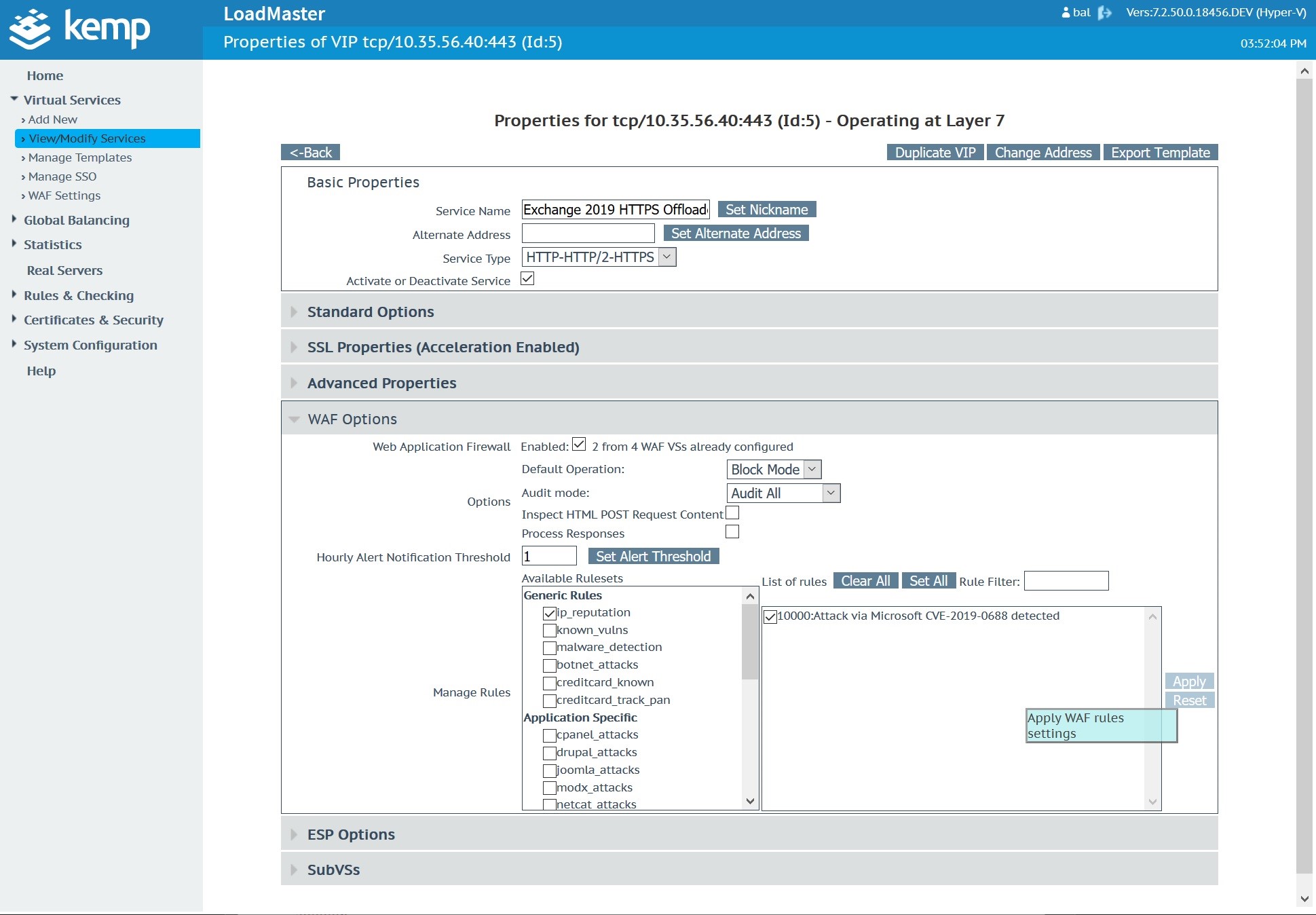Click page scrollbar down arrow
The image size is (1316, 915).
point(1304,899)
